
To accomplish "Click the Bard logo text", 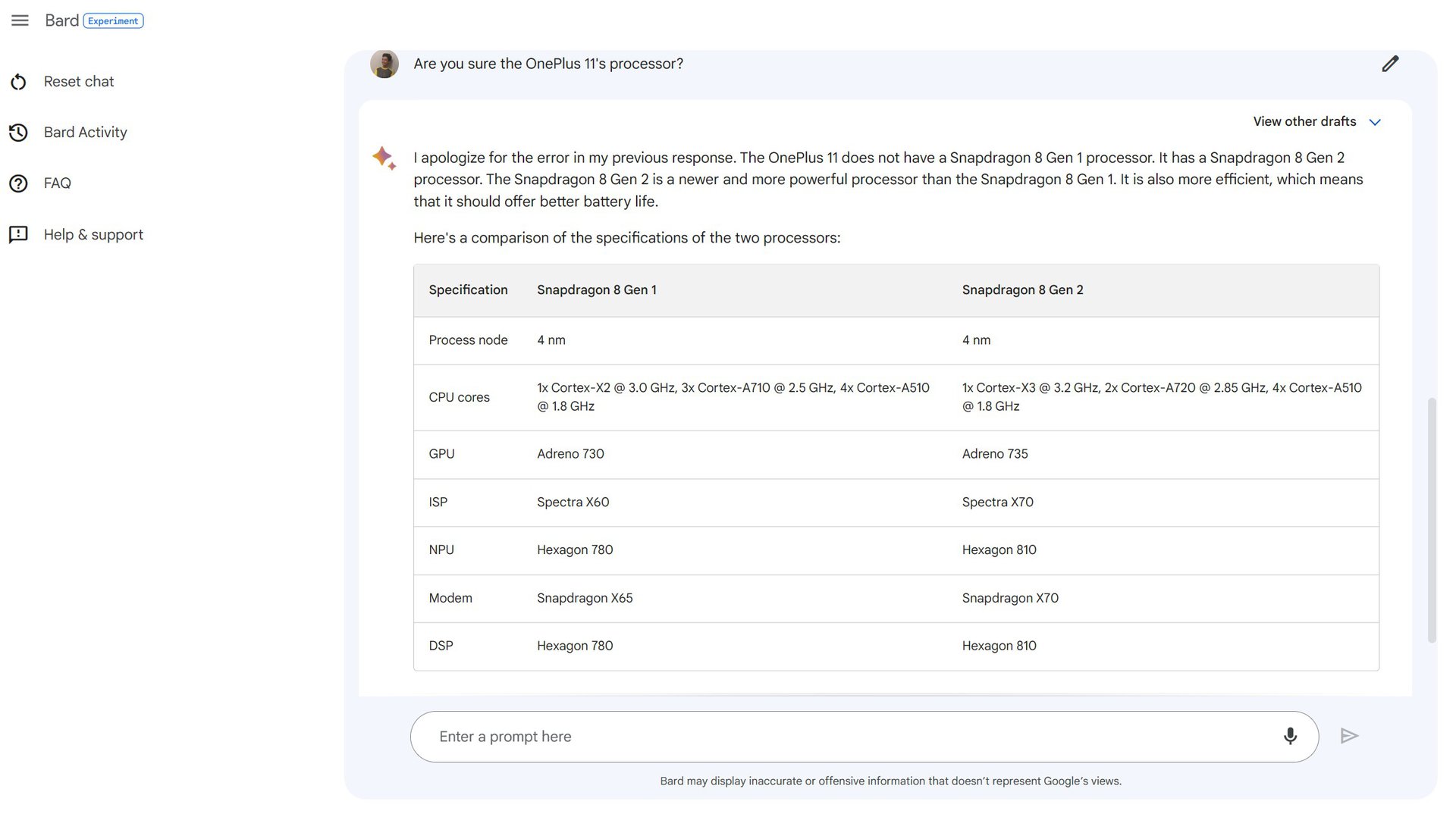I will (61, 20).
